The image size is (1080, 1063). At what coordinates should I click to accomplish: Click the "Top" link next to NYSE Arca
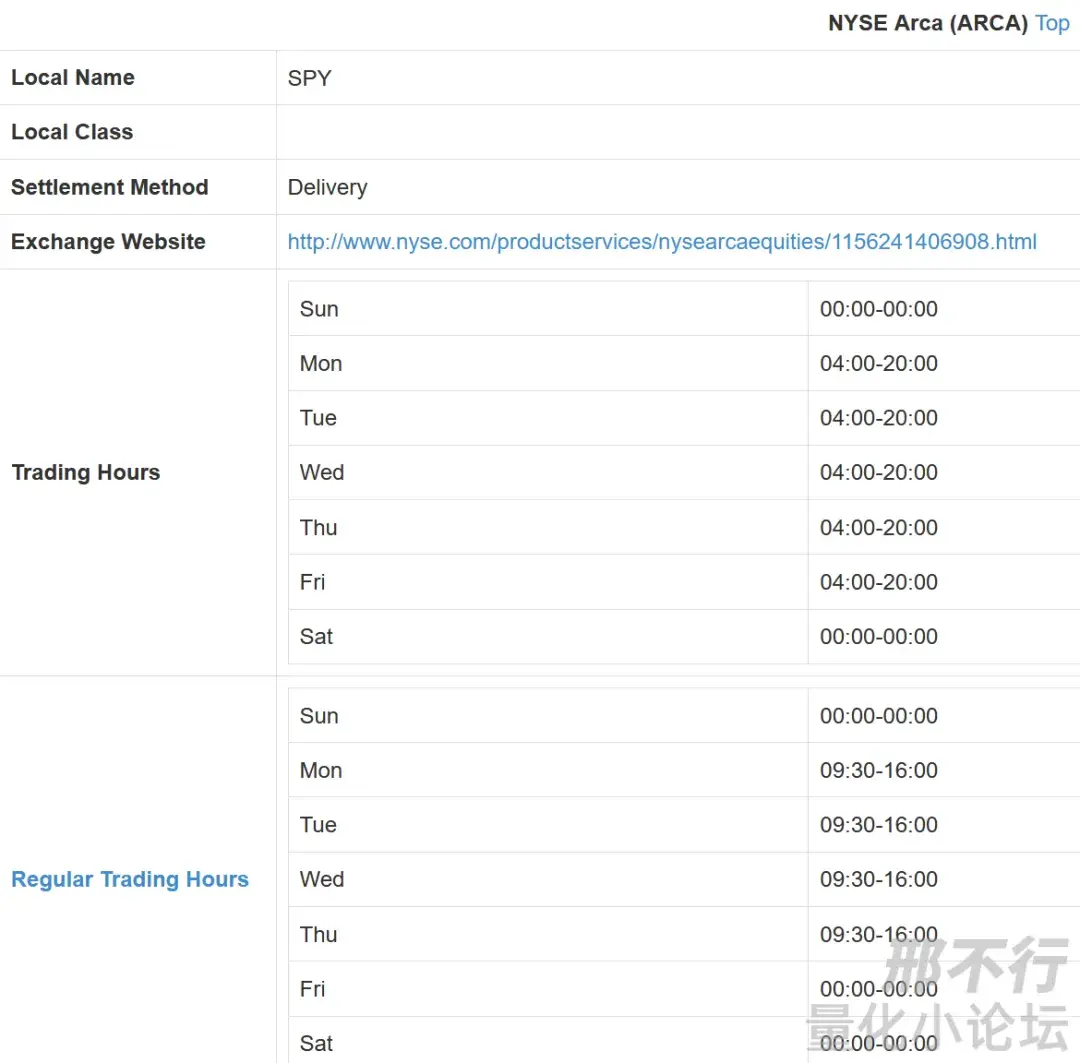pyautogui.click(x=1052, y=23)
